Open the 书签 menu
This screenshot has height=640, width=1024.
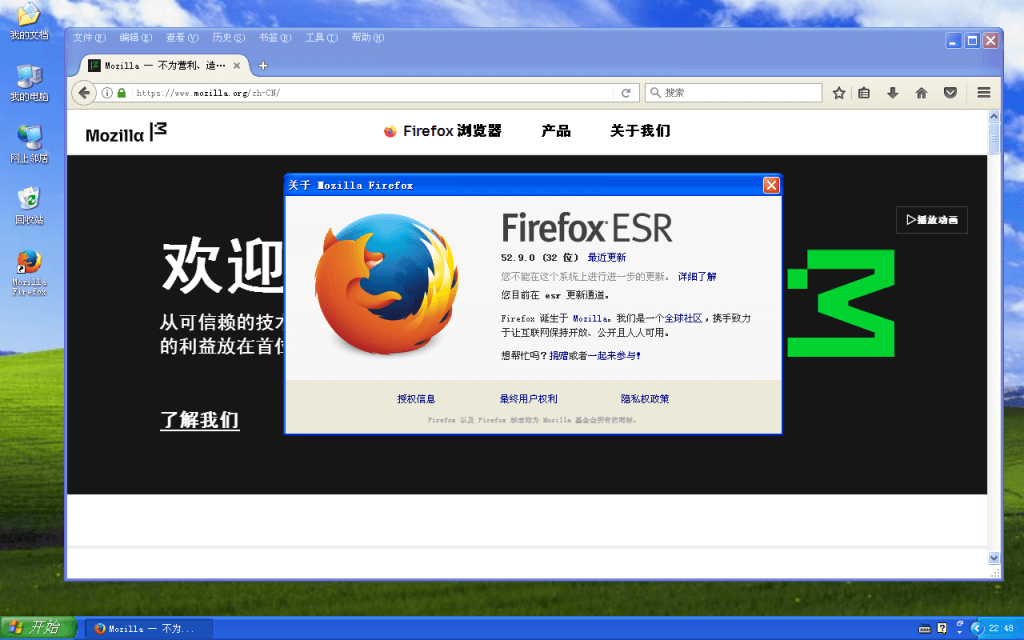[x=274, y=38]
